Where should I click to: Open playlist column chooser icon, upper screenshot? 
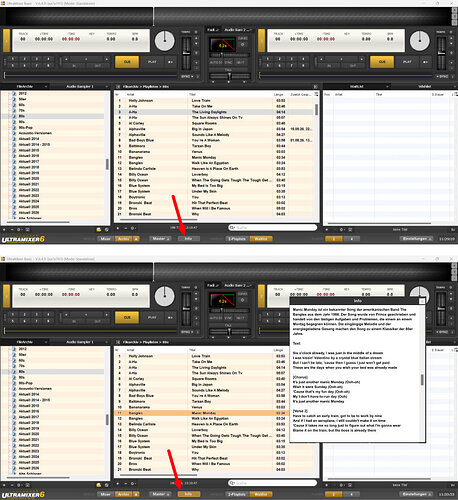pos(316,95)
